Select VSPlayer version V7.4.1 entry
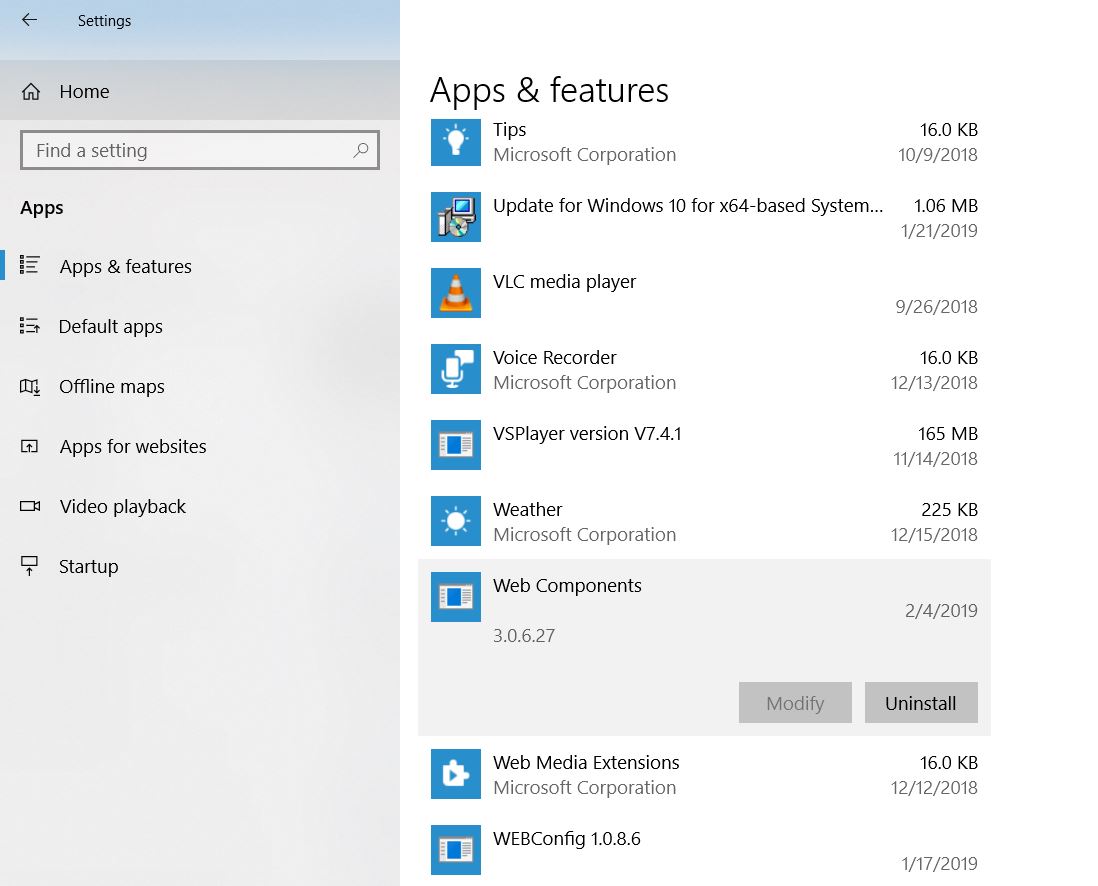Image resolution: width=1098 pixels, height=886 pixels. click(x=704, y=445)
